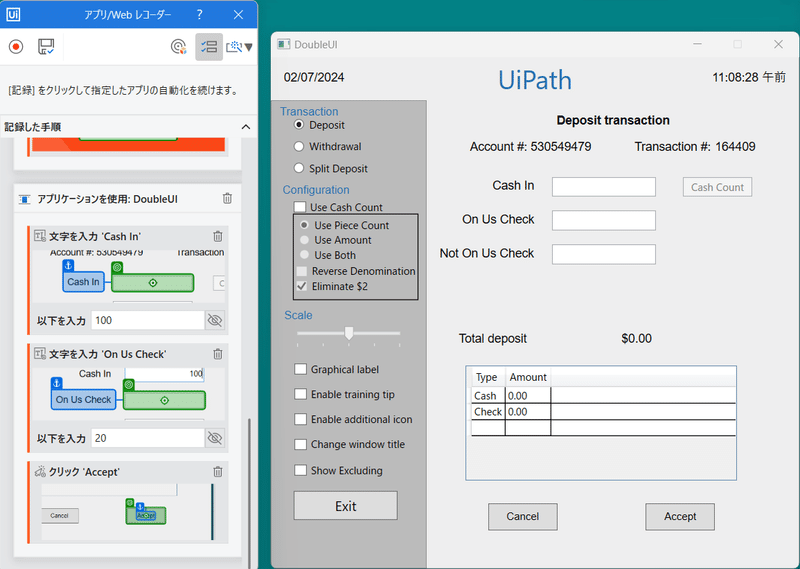This screenshot has width=800, height=569.
Task: Click the Total deposit value $0.00
Action: pos(636,338)
